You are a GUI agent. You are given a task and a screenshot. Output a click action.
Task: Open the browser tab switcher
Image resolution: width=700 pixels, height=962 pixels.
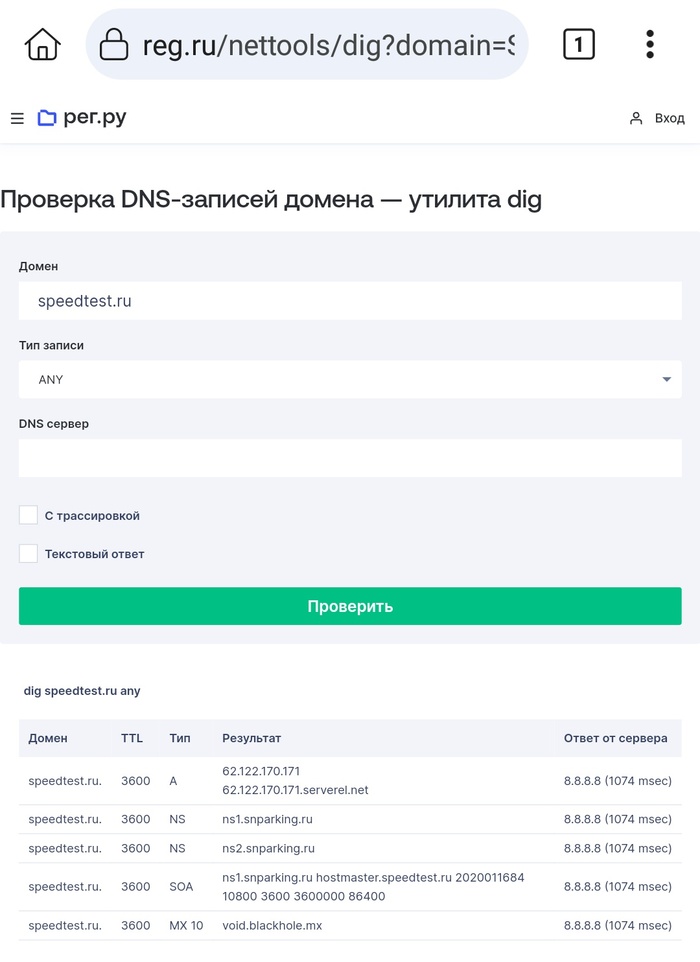click(x=579, y=44)
